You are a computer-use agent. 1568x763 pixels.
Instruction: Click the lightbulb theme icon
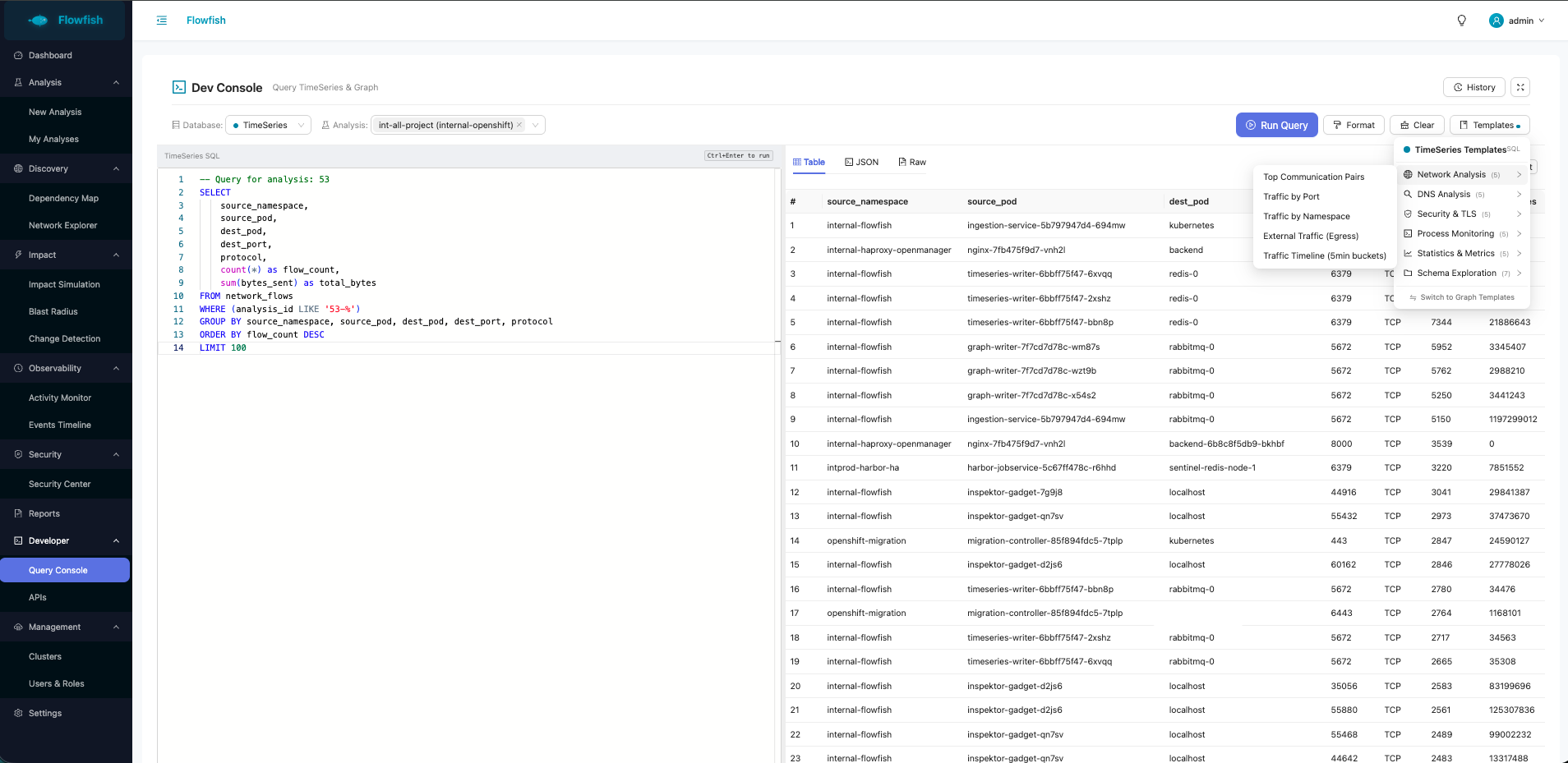[1461, 21]
